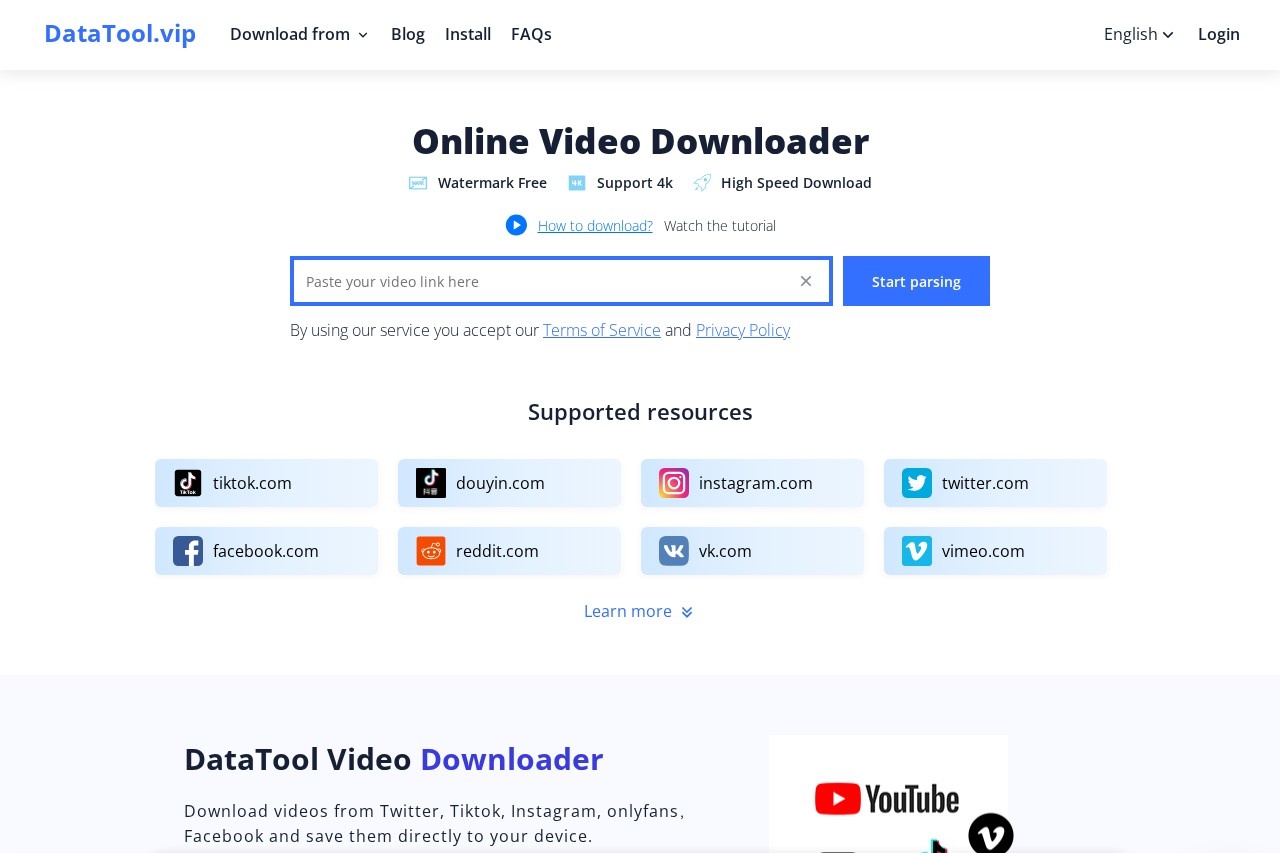Select the VK logo icon

coord(674,551)
